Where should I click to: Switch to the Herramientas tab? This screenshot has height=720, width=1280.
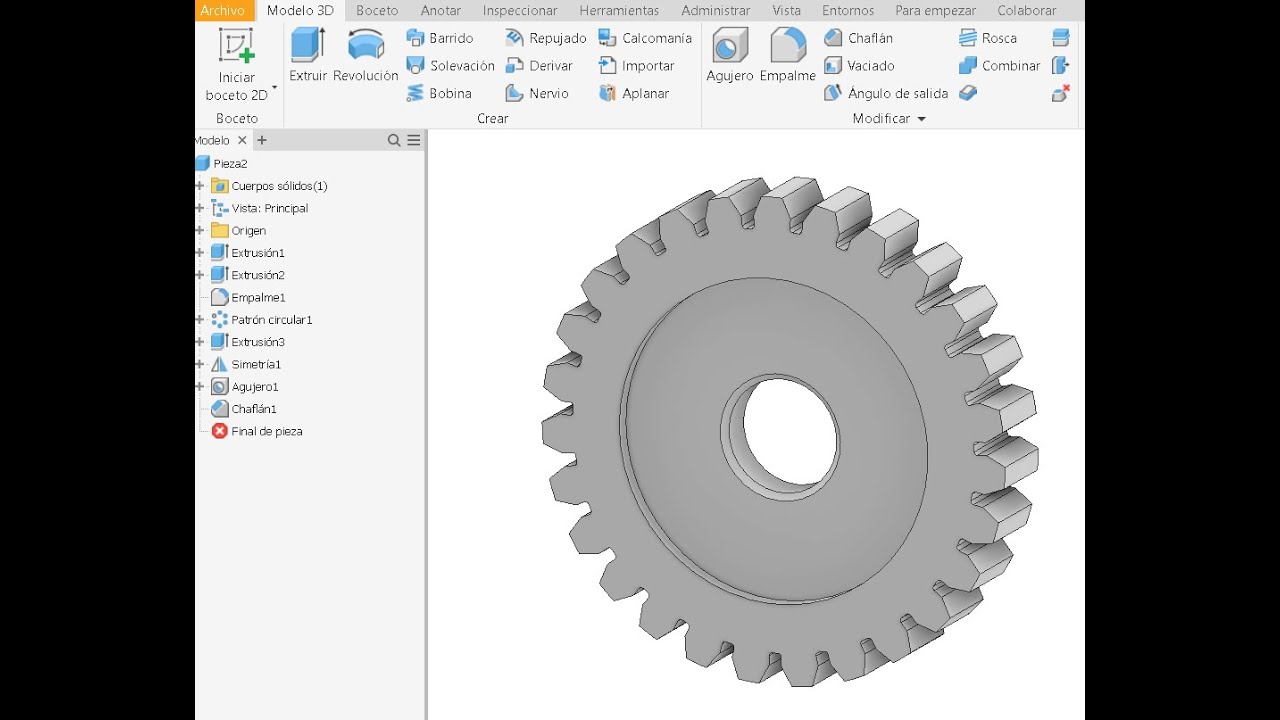coord(619,11)
